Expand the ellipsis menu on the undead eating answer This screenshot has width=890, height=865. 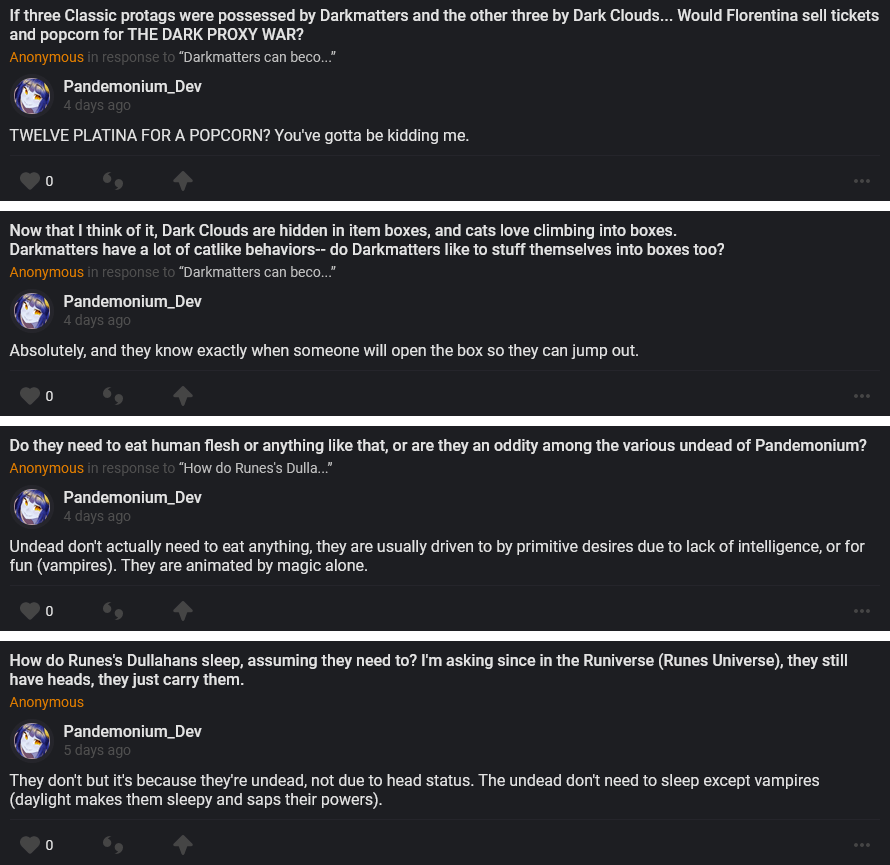(x=862, y=611)
